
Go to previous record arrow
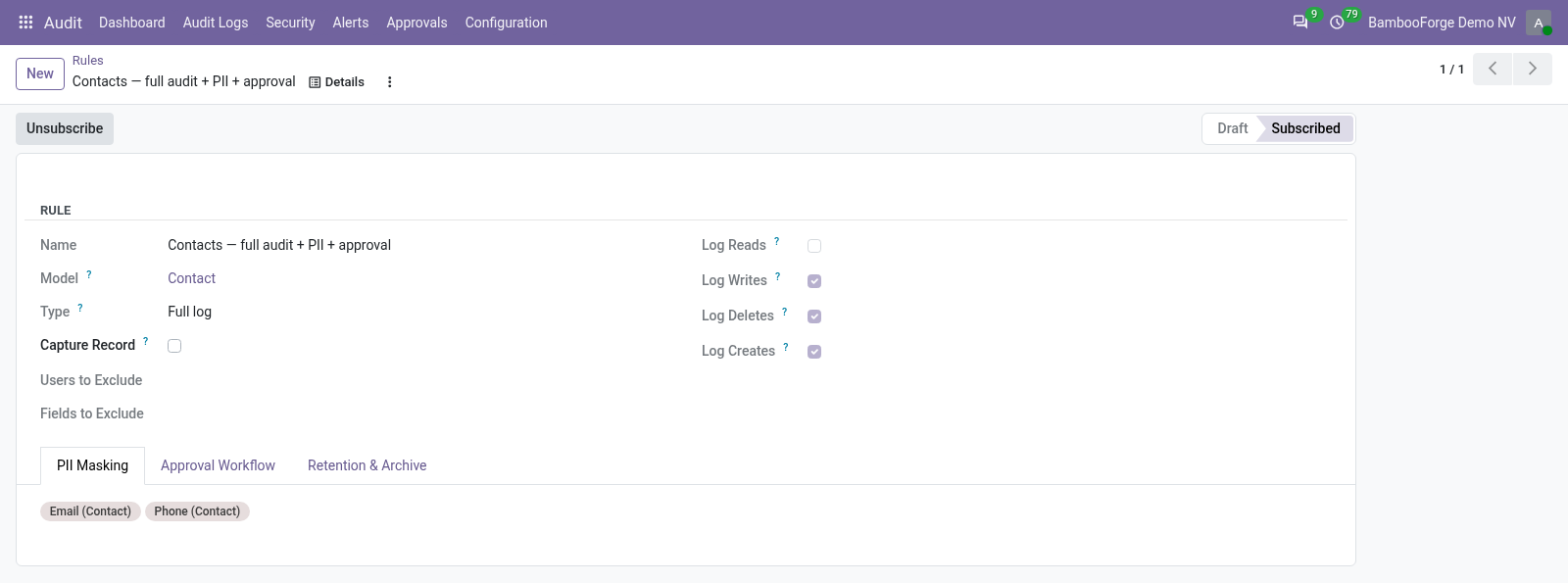click(1493, 69)
